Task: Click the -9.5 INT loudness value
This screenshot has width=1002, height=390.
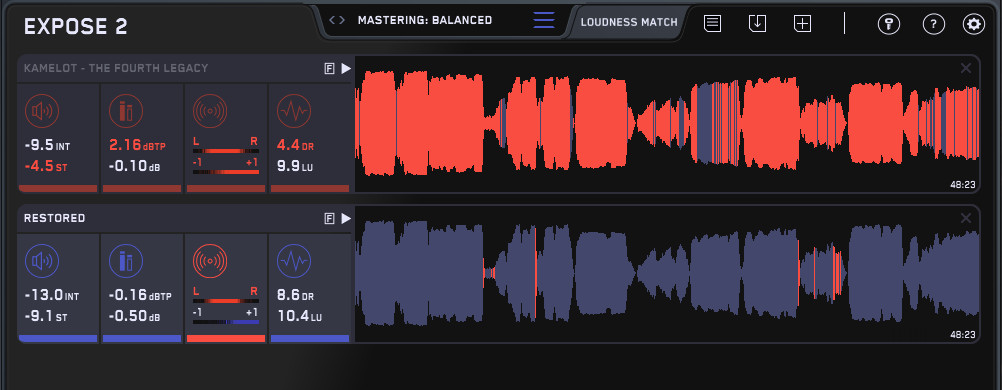Action: click(47, 146)
